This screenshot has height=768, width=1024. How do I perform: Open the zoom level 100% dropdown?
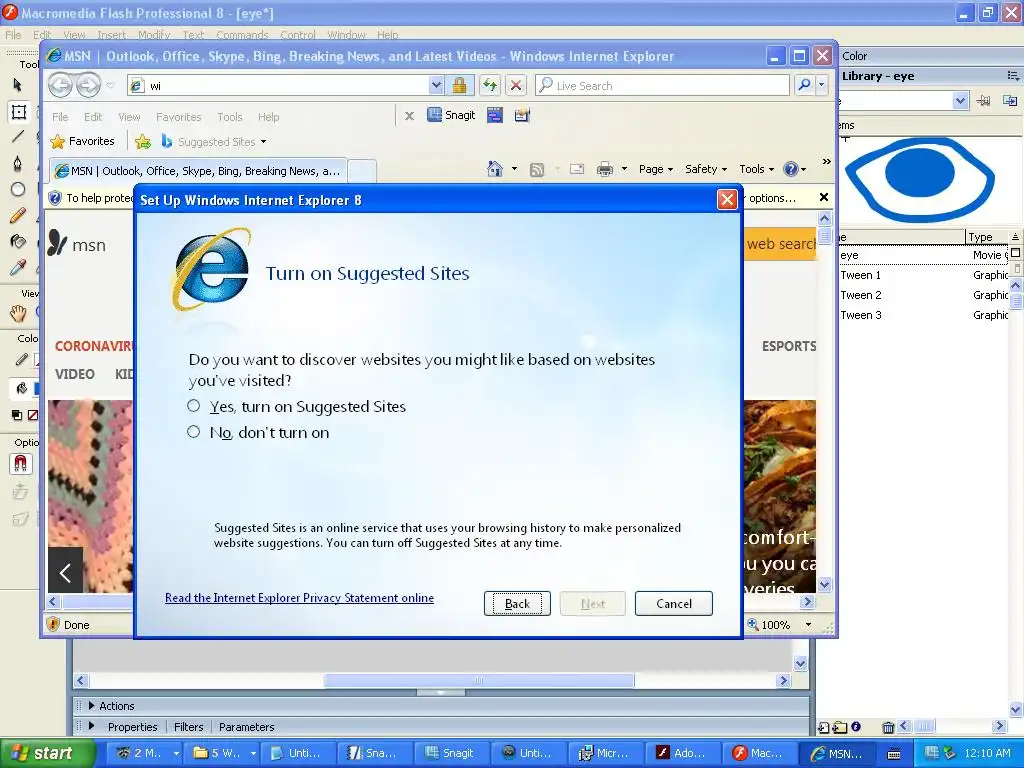pyautogui.click(x=808, y=625)
